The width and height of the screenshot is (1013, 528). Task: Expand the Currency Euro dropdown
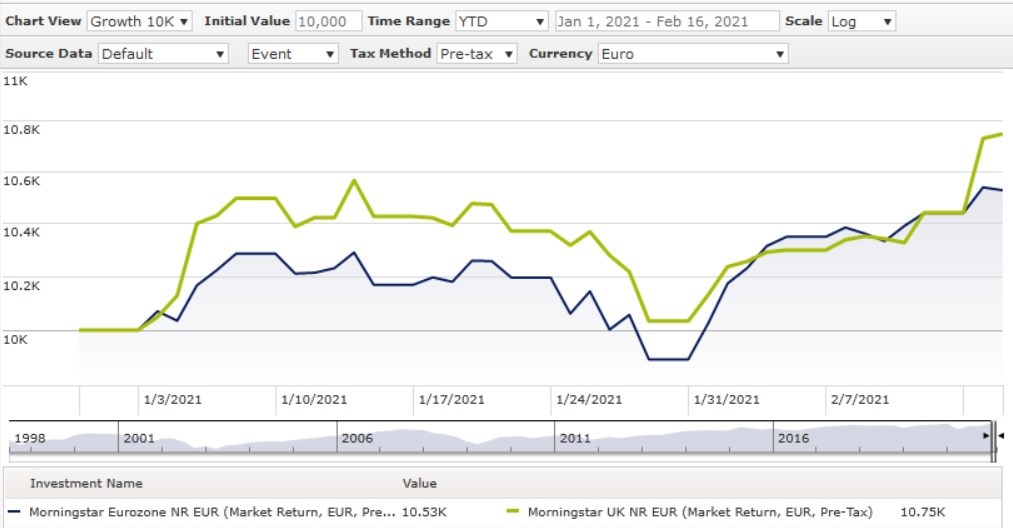[692, 54]
